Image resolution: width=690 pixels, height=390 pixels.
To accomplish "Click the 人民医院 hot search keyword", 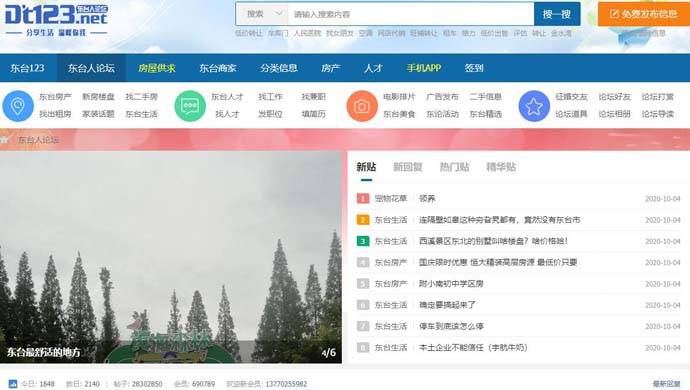I will coord(307,33).
